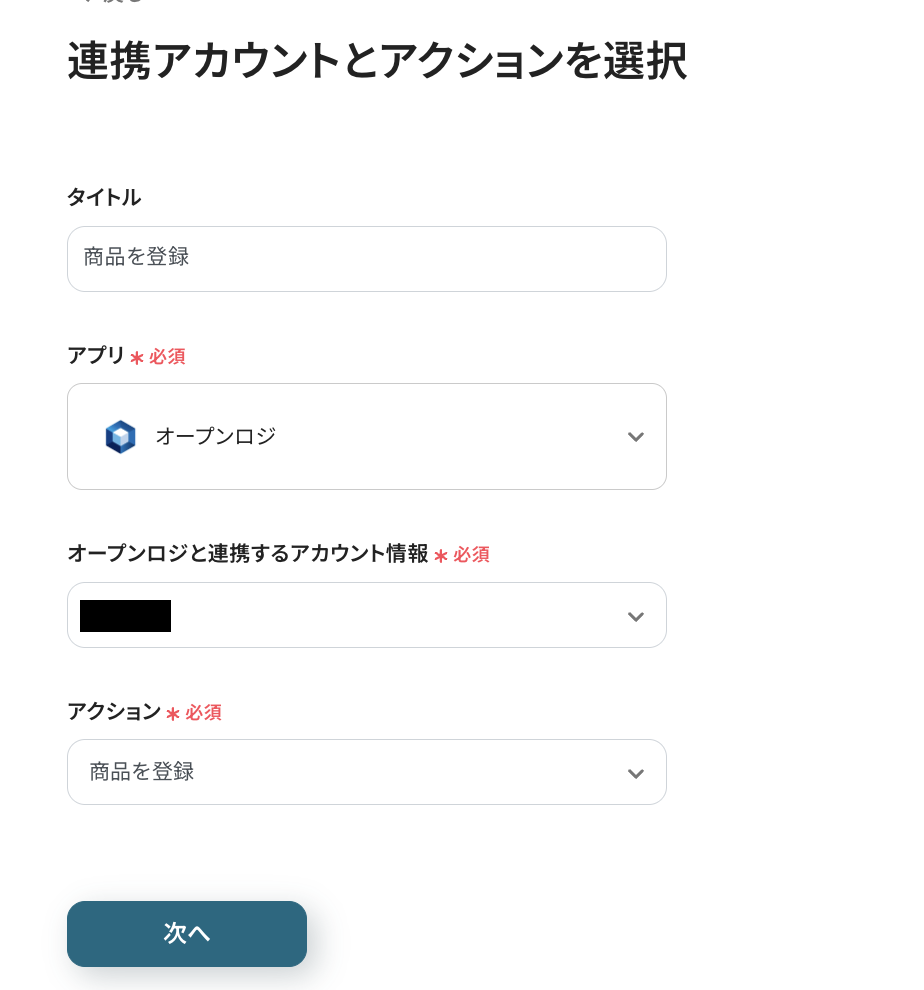This screenshot has width=924, height=990.
Task: Click the 連携アカウントとアクションを選択 heading
Action: (377, 62)
